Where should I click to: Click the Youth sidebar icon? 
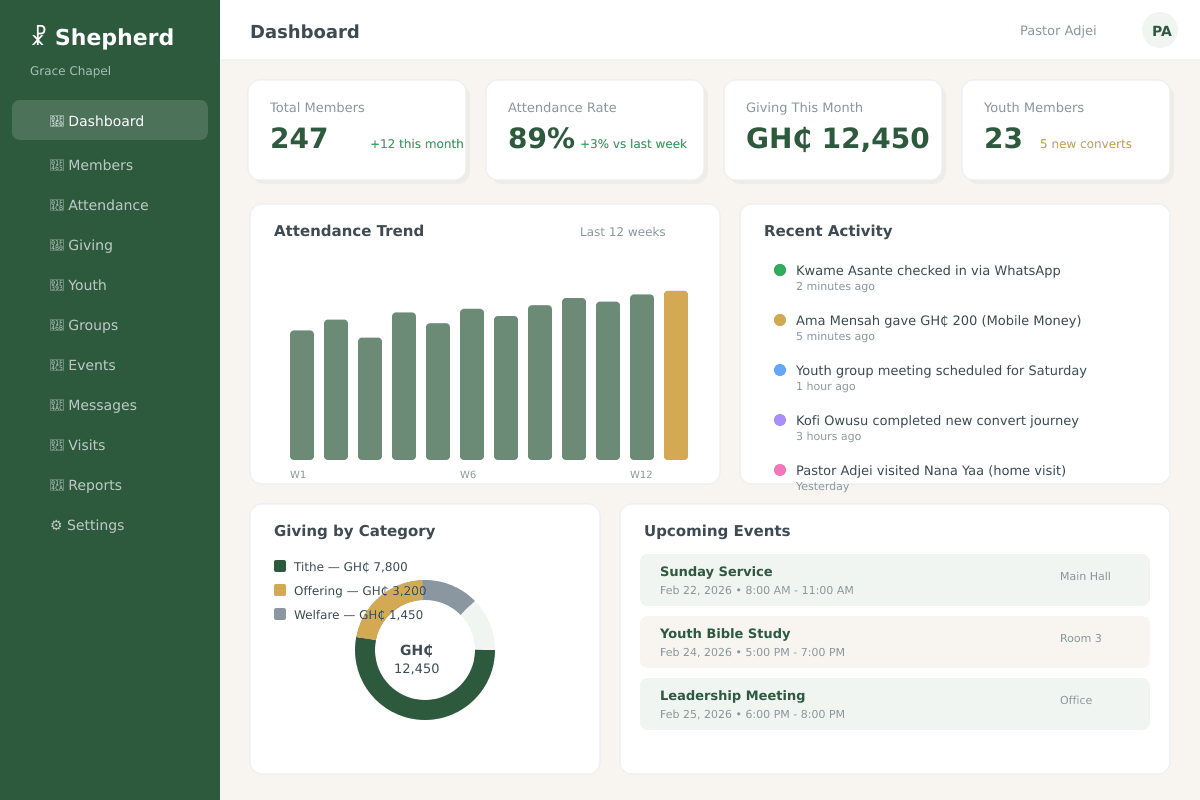coord(56,285)
